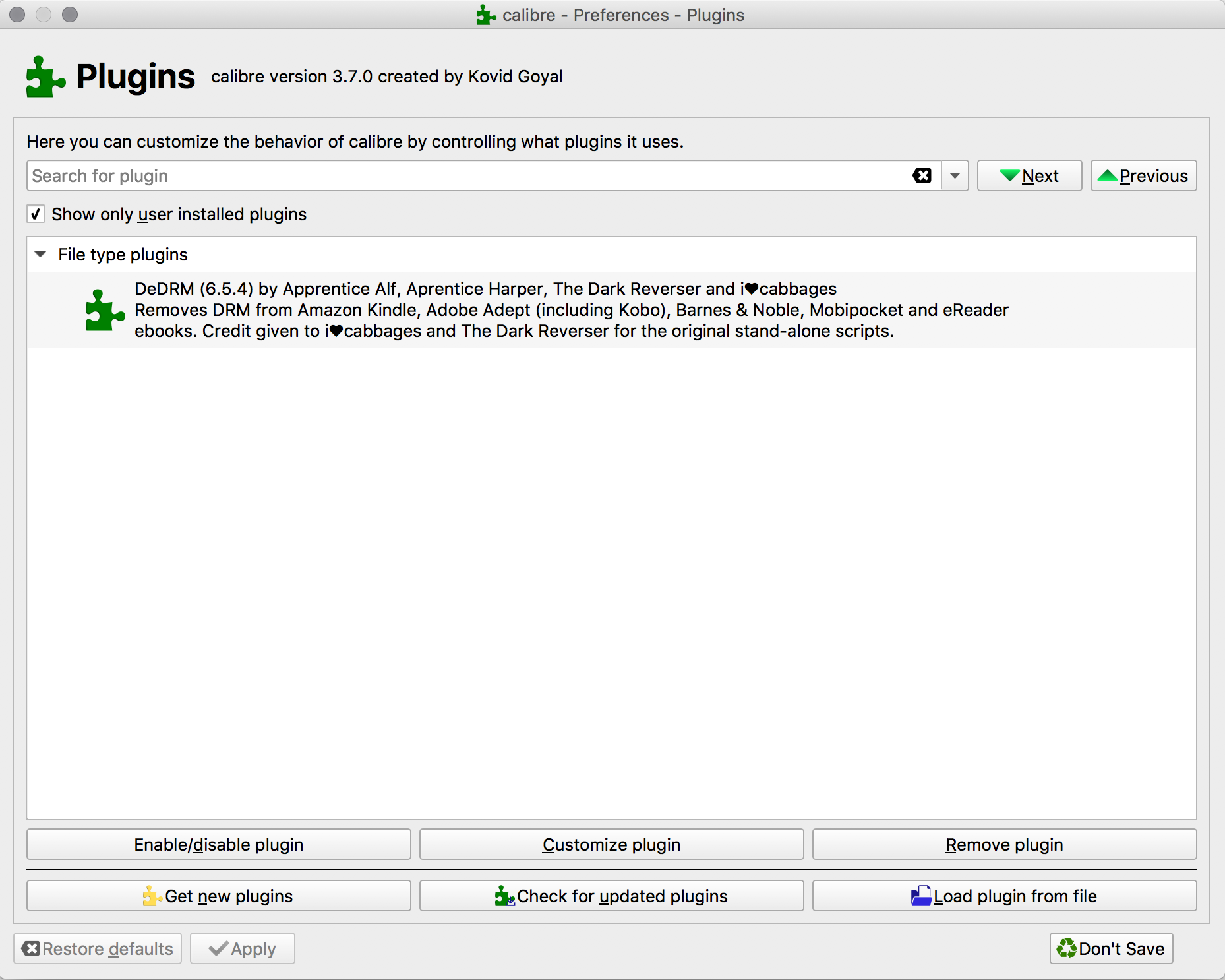This screenshot has height=980, width=1225.
Task: Click Get new plugins button
Action: tap(219, 896)
